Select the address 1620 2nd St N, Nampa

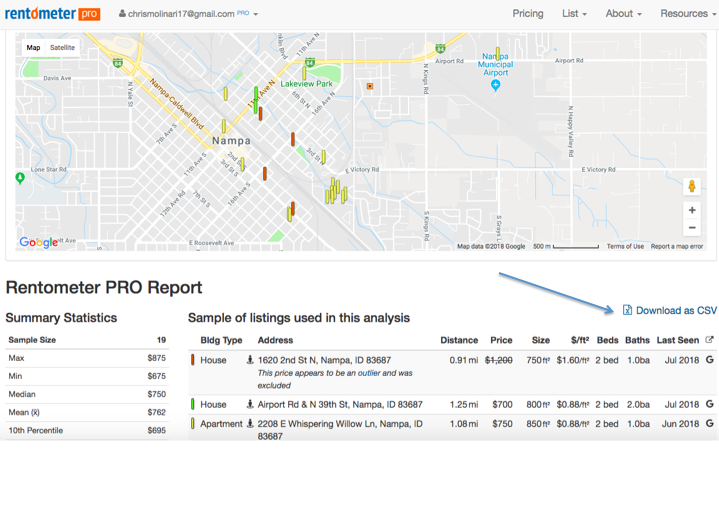tap(324, 360)
